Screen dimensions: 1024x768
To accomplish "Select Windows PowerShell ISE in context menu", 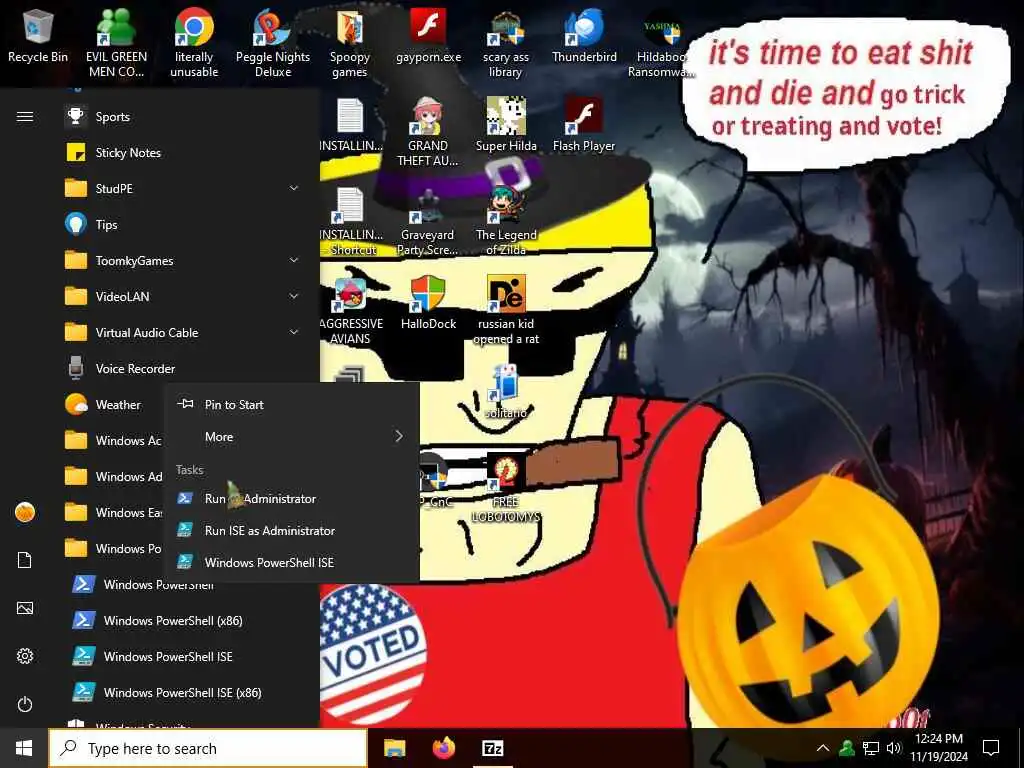I will (x=292, y=562).
